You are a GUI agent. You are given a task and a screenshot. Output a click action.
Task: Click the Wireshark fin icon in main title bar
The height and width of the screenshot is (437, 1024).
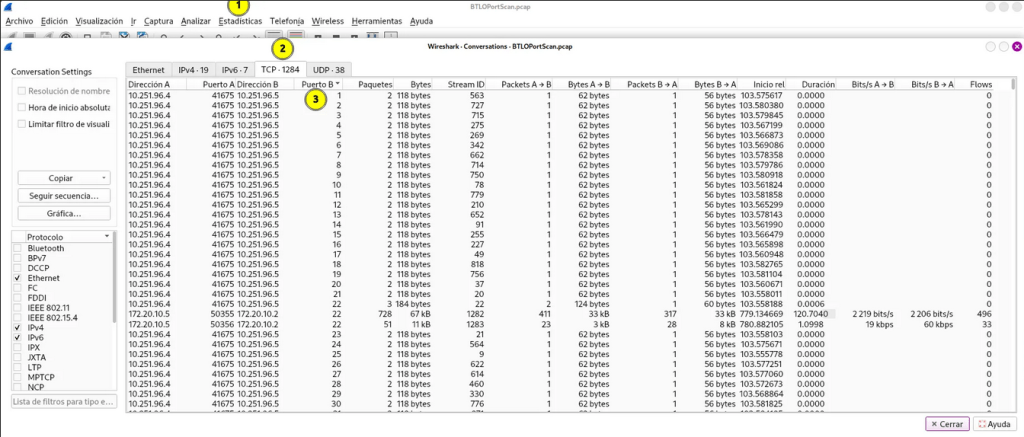click(x=9, y=6)
